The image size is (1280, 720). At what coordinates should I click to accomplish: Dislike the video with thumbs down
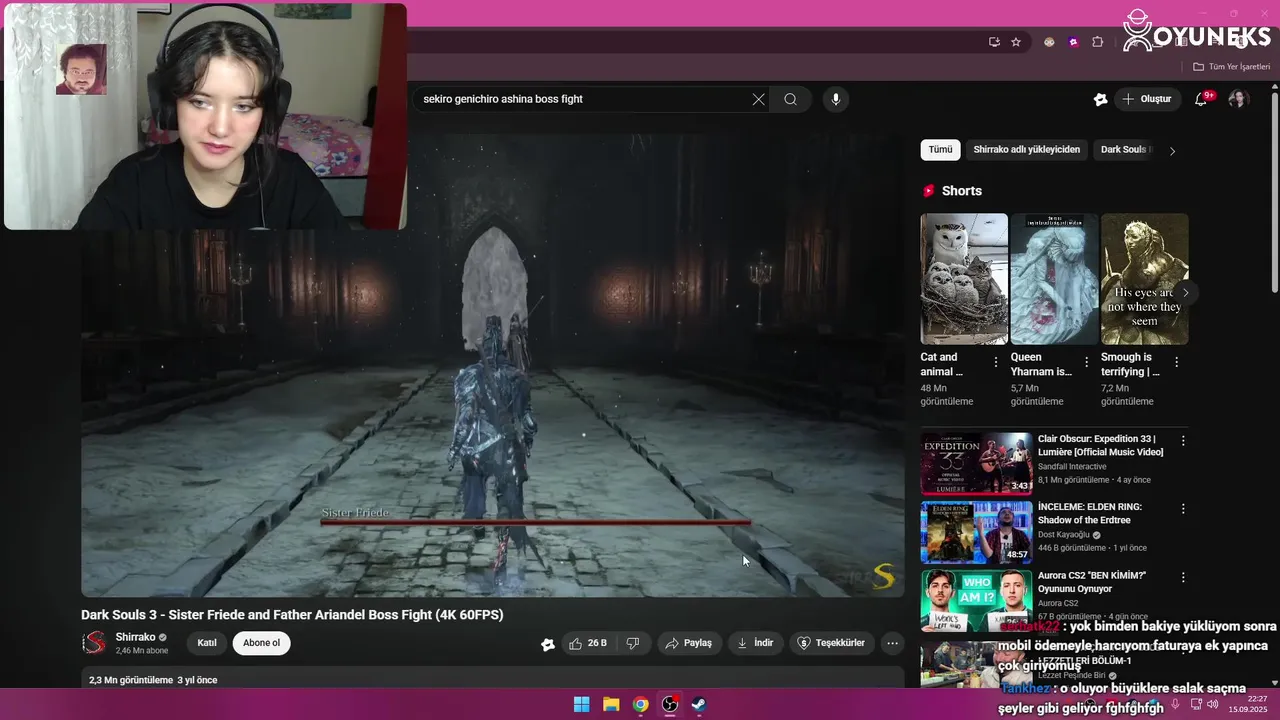[x=633, y=643]
